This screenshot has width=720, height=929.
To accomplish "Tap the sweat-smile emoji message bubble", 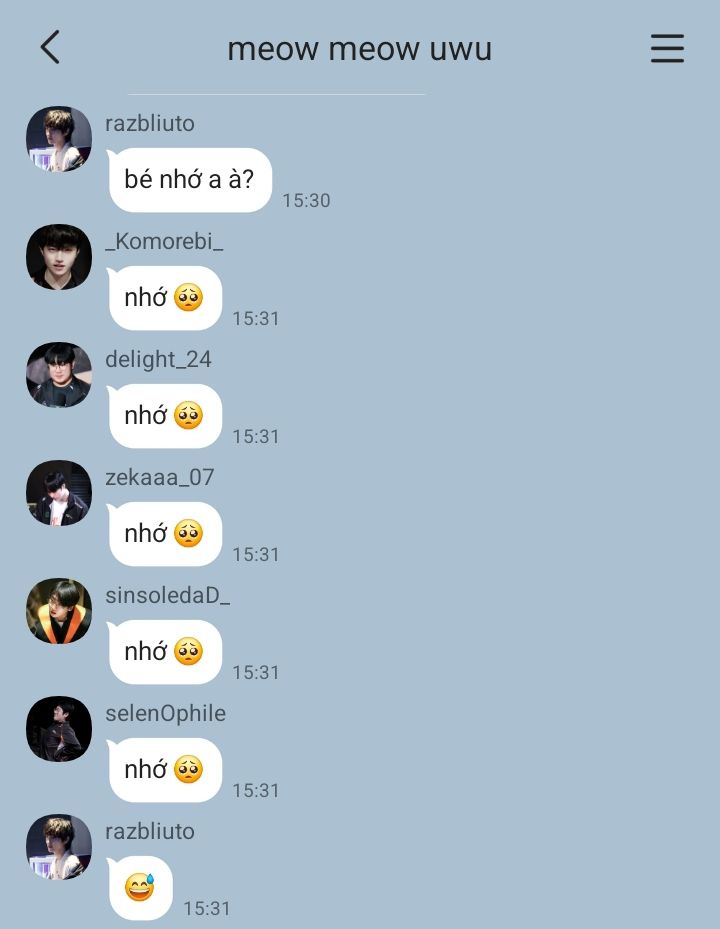I will [x=140, y=888].
